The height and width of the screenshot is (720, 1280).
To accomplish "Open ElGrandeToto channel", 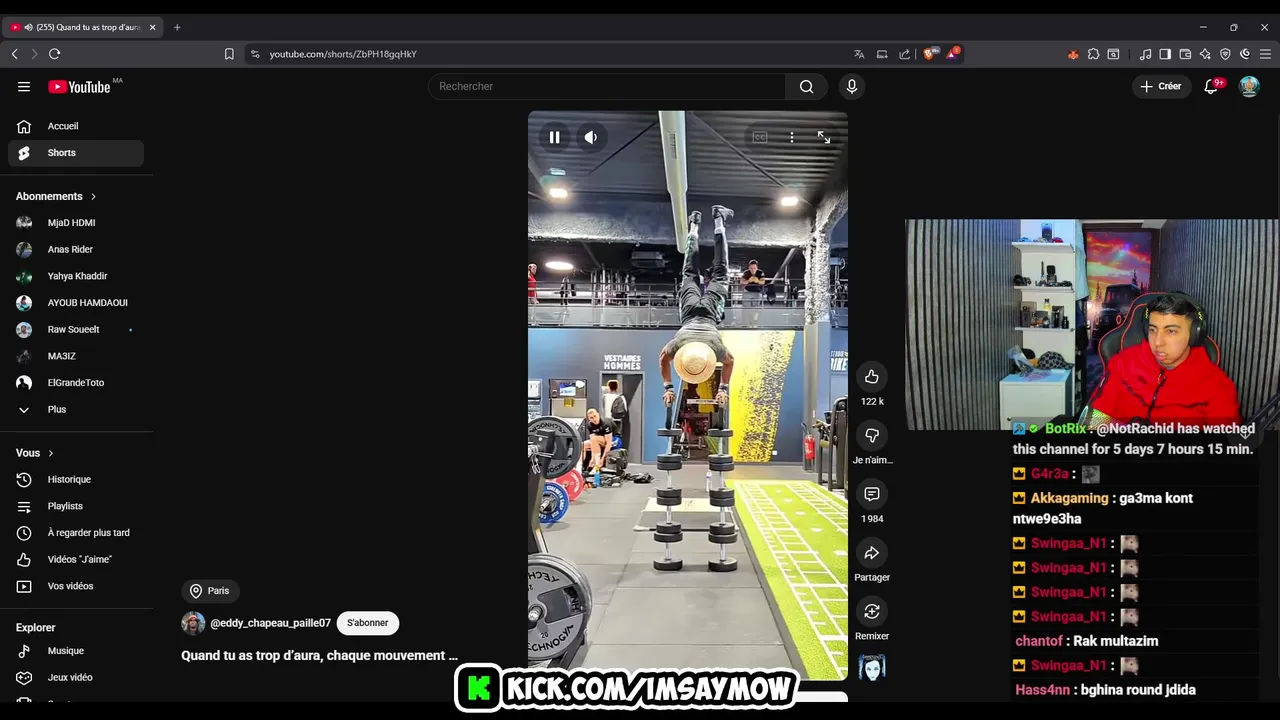I will [x=76, y=383].
